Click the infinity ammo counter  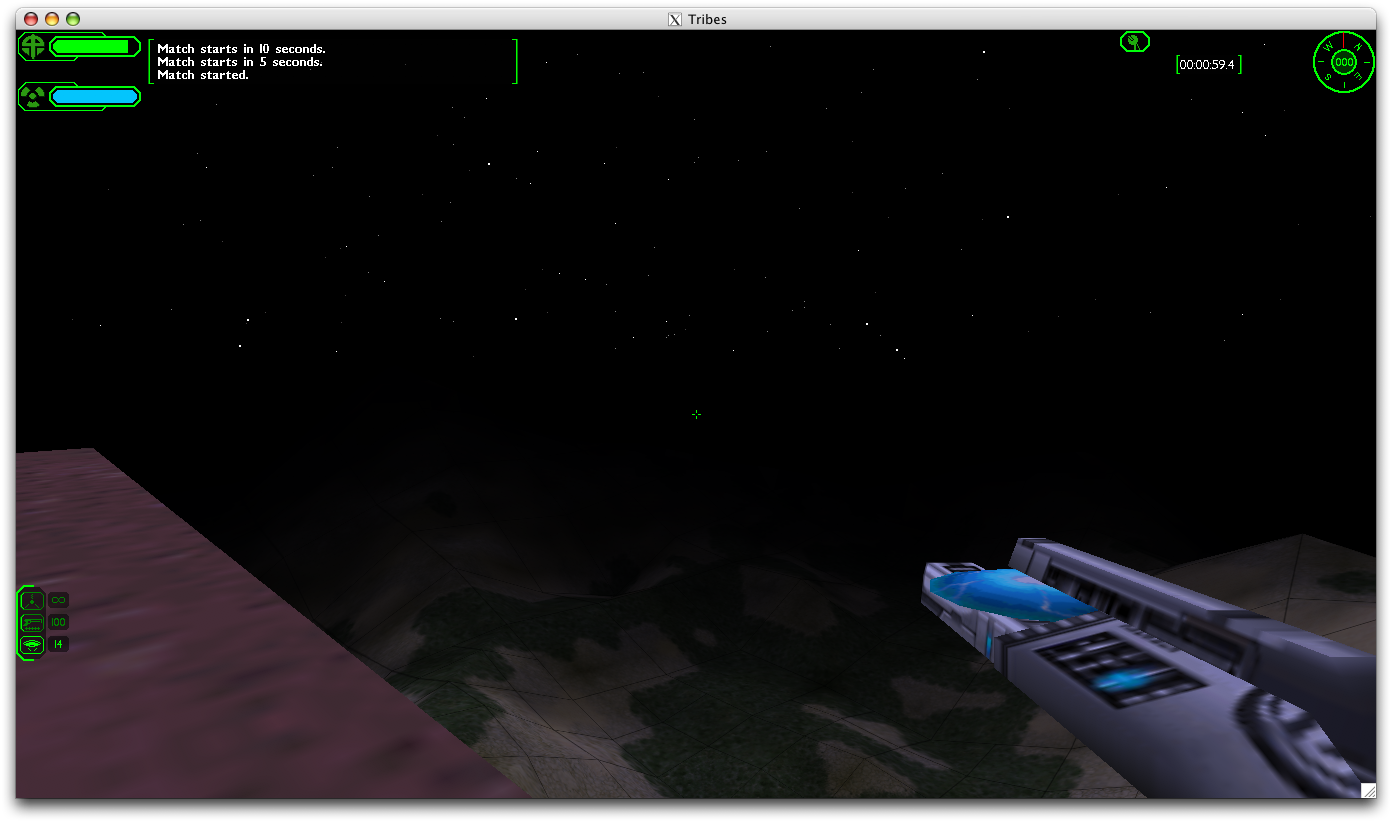coord(58,600)
